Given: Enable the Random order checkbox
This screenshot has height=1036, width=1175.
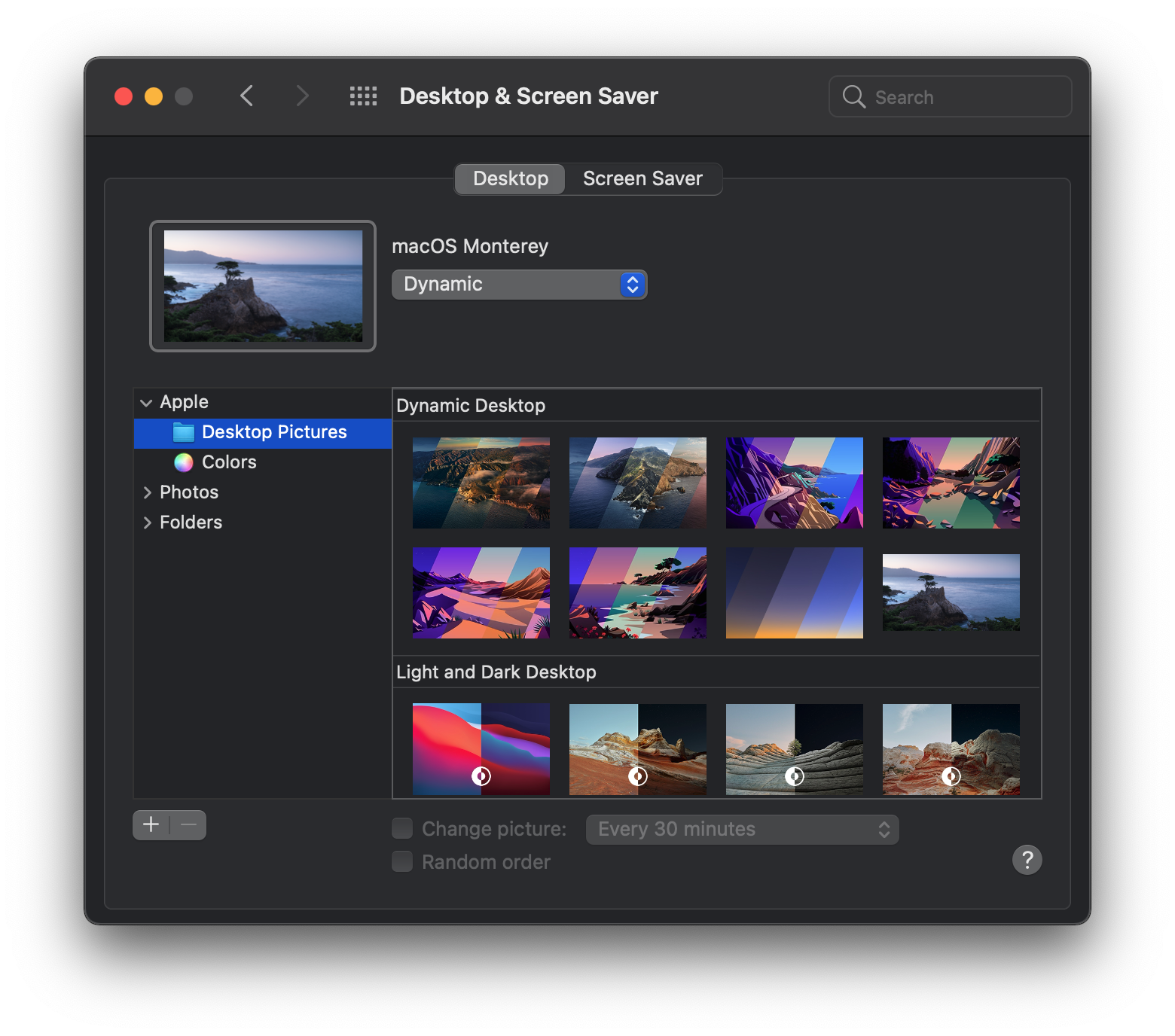Looking at the screenshot, I should (x=402, y=861).
